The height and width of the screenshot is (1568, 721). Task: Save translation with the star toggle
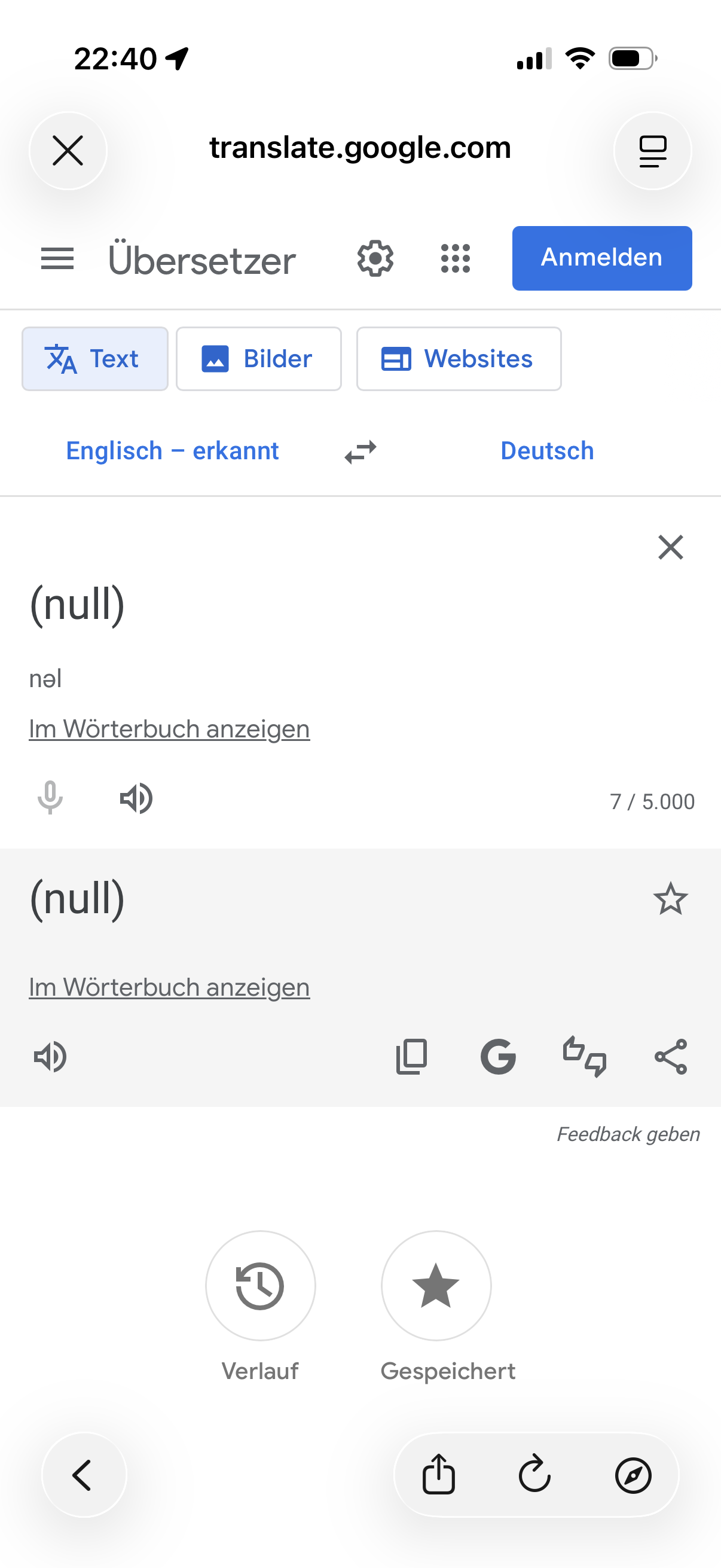[x=670, y=898]
